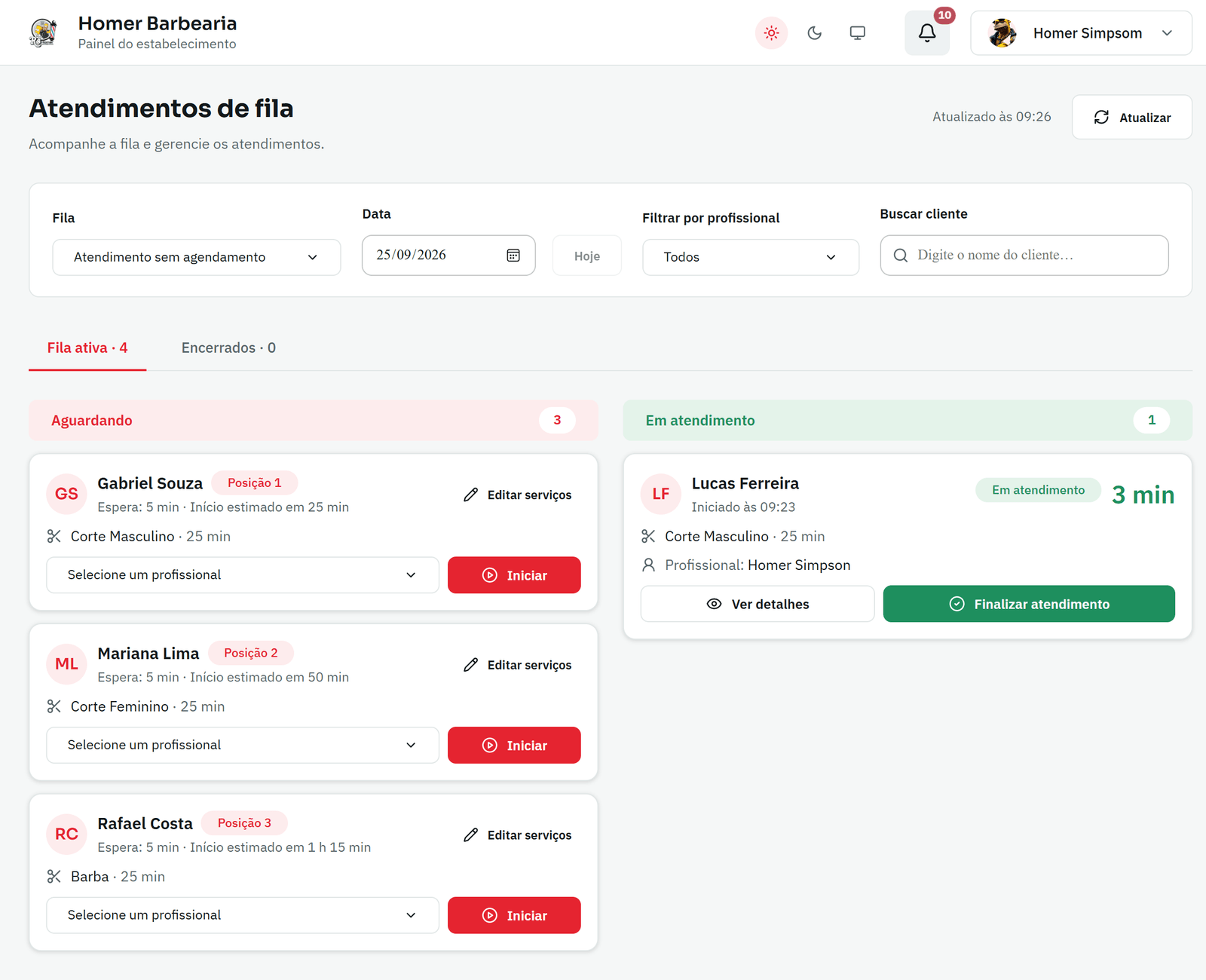Click the LF avatar for Lucas Ferreira
This screenshot has height=980, width=1206.
coord(661,494)
